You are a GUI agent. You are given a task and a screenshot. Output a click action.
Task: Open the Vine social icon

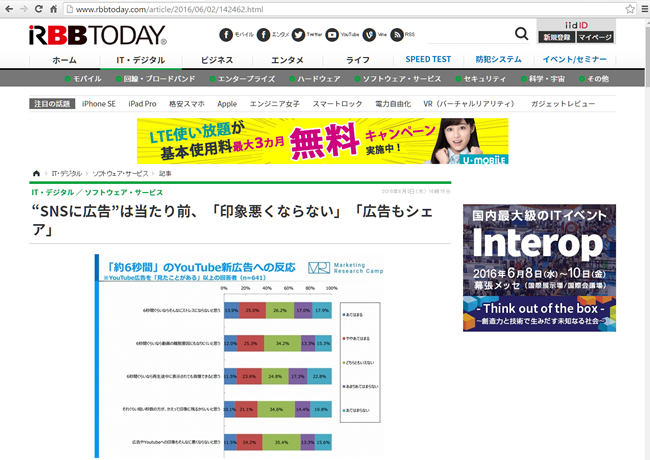point(368,34)
